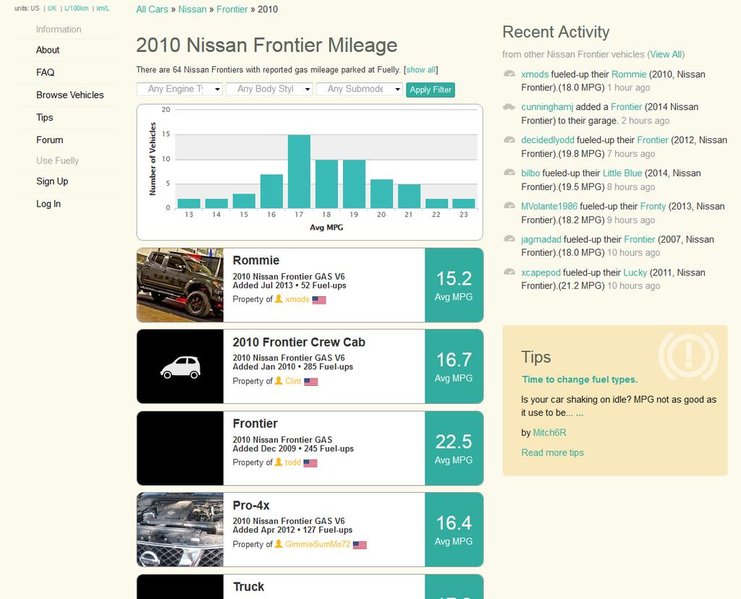The image size is (741, 599).
Task: Click View All recent activity
Action: [666, 54]
